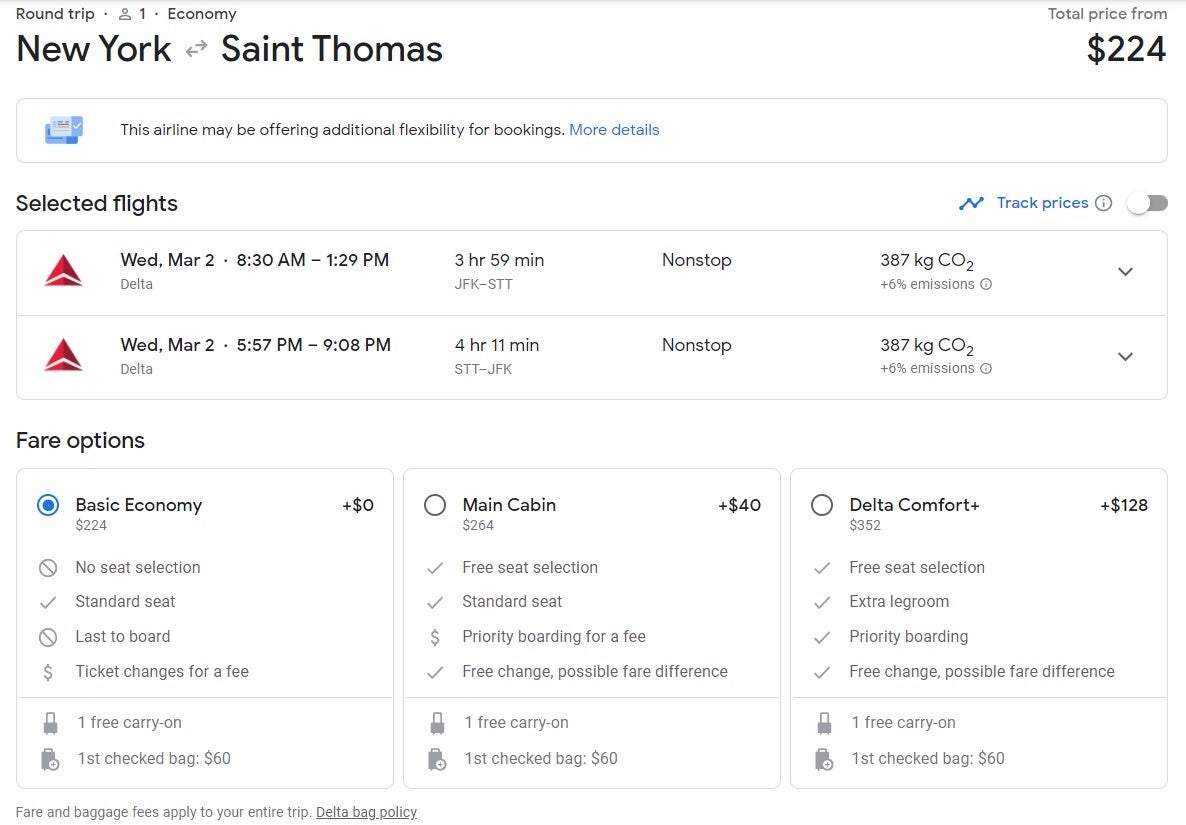This screenshot has height=825, width=1186.
Task: Click the Delta logo on the outbound flight
Action: point(64,271)
